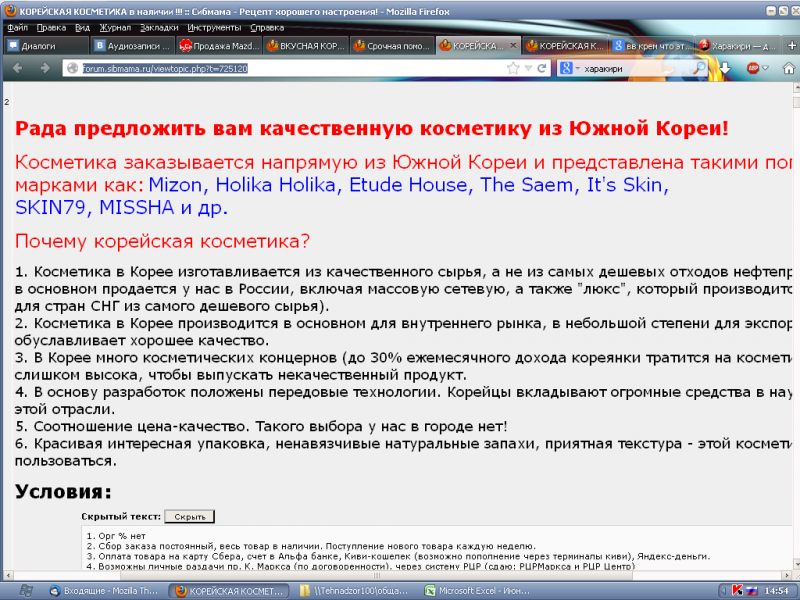Switch to Microsoft Excel taskbar item
The image size is (800, 600).
click(x=478, y=591)
